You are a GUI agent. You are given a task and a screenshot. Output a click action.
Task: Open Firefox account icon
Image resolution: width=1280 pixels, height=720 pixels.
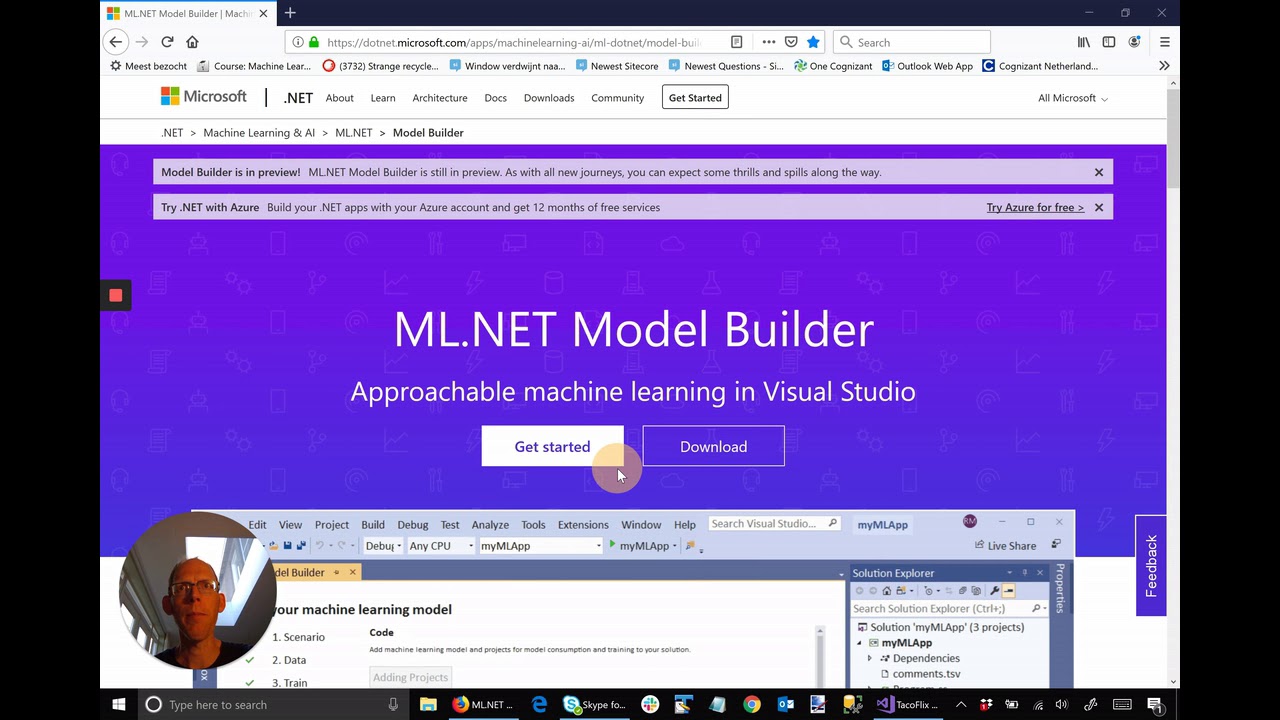coord(1134,42)
